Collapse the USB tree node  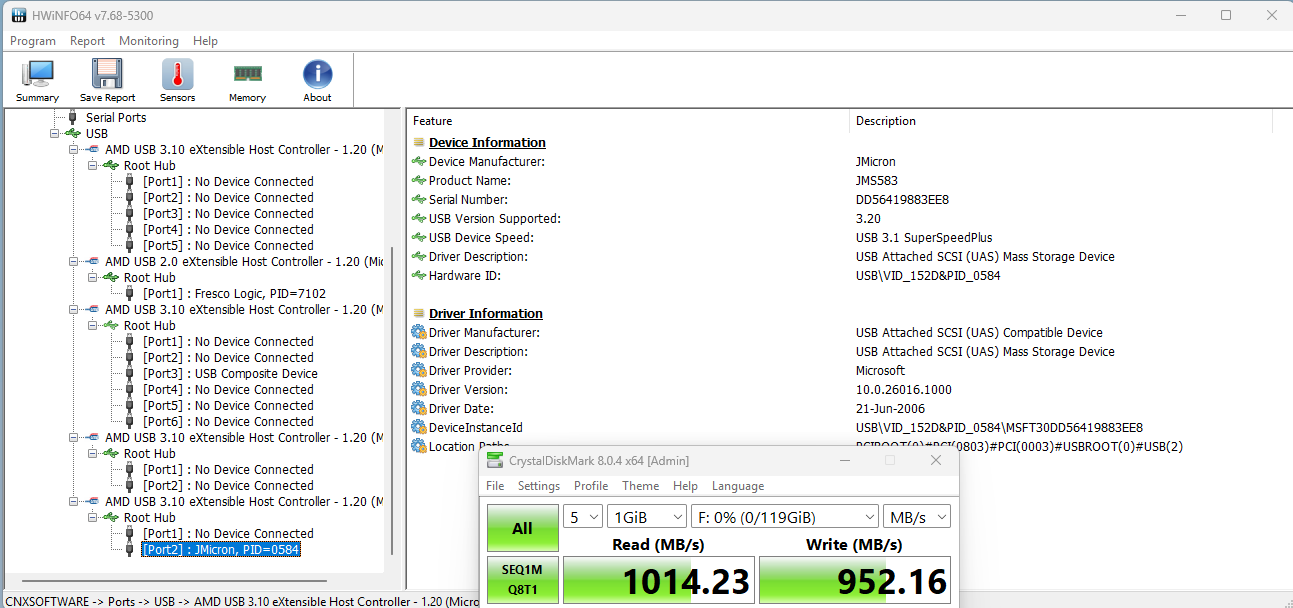(55, 133)
